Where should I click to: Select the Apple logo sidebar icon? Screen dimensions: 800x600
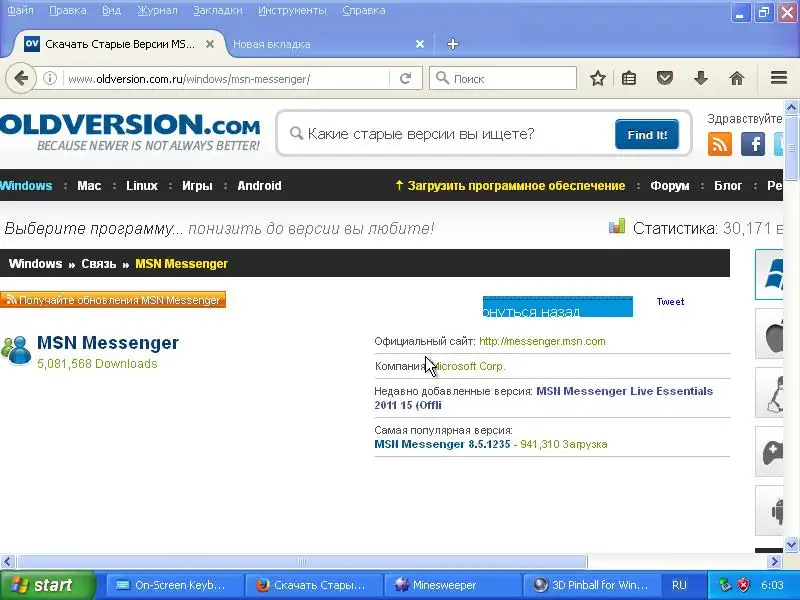pos(769,334)
